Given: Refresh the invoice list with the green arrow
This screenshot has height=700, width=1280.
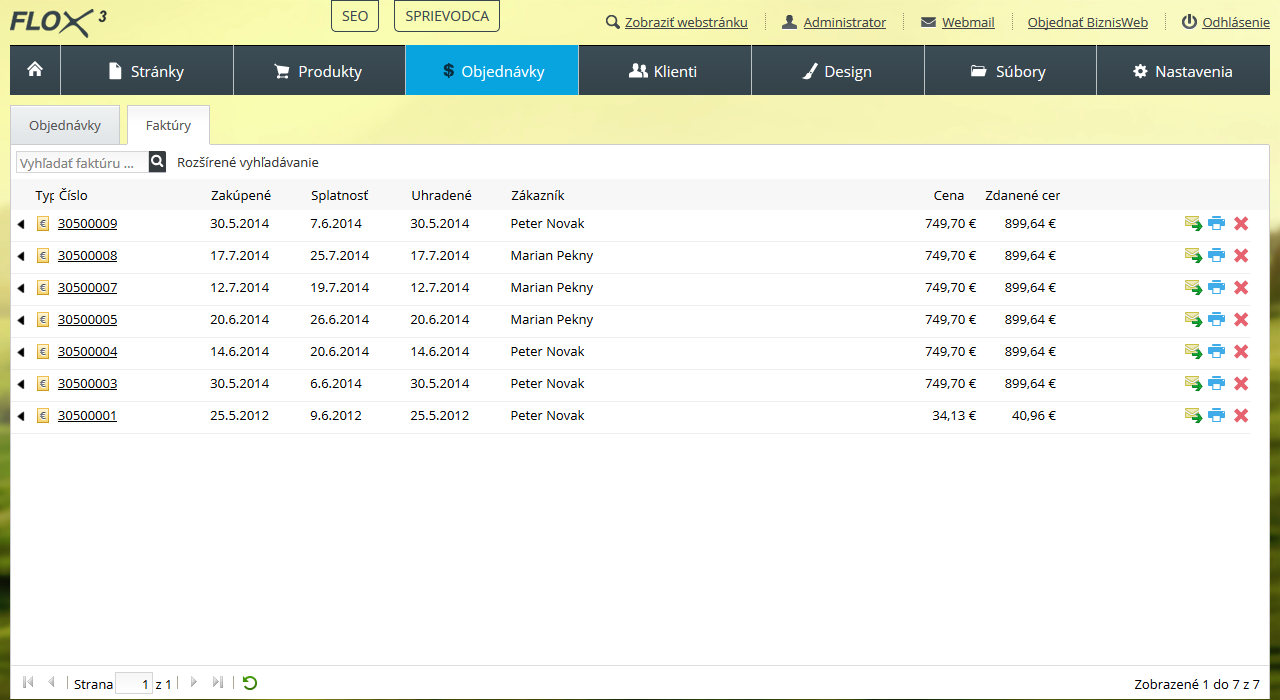Looking at the screenshot, I should click(x=250, y=683).
